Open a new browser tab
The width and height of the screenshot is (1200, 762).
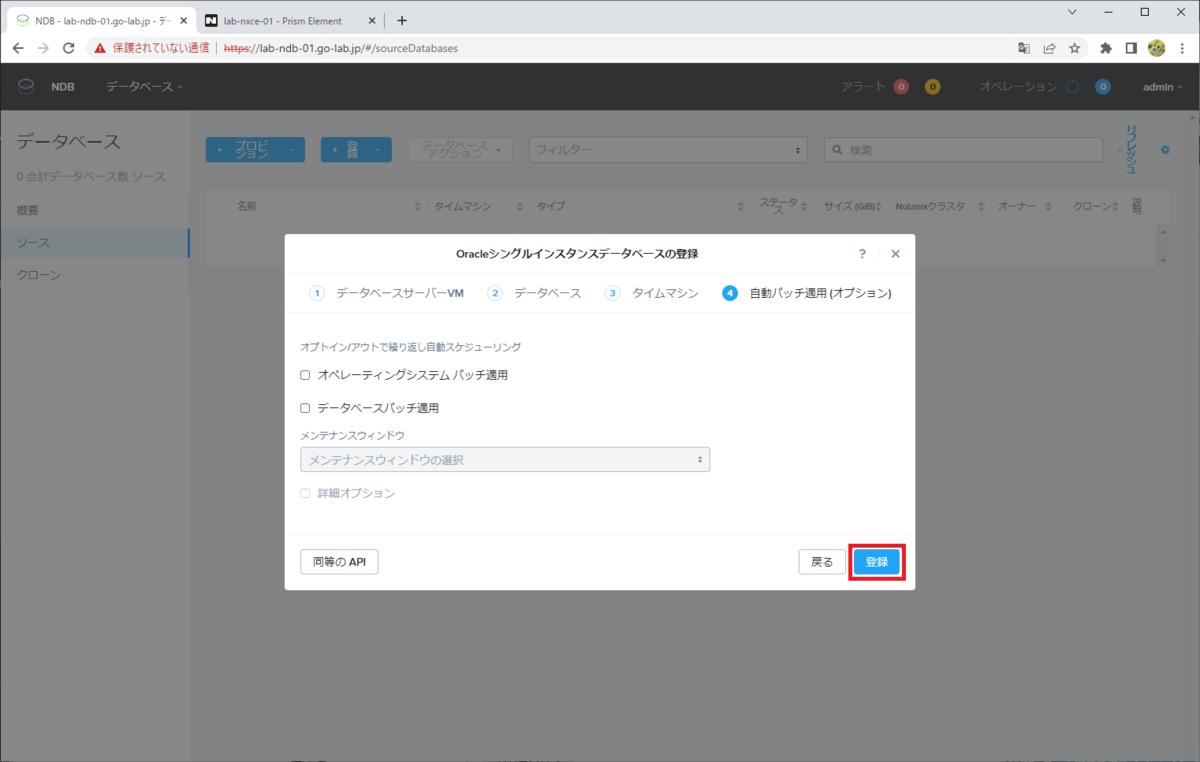(x=402, y=20)
